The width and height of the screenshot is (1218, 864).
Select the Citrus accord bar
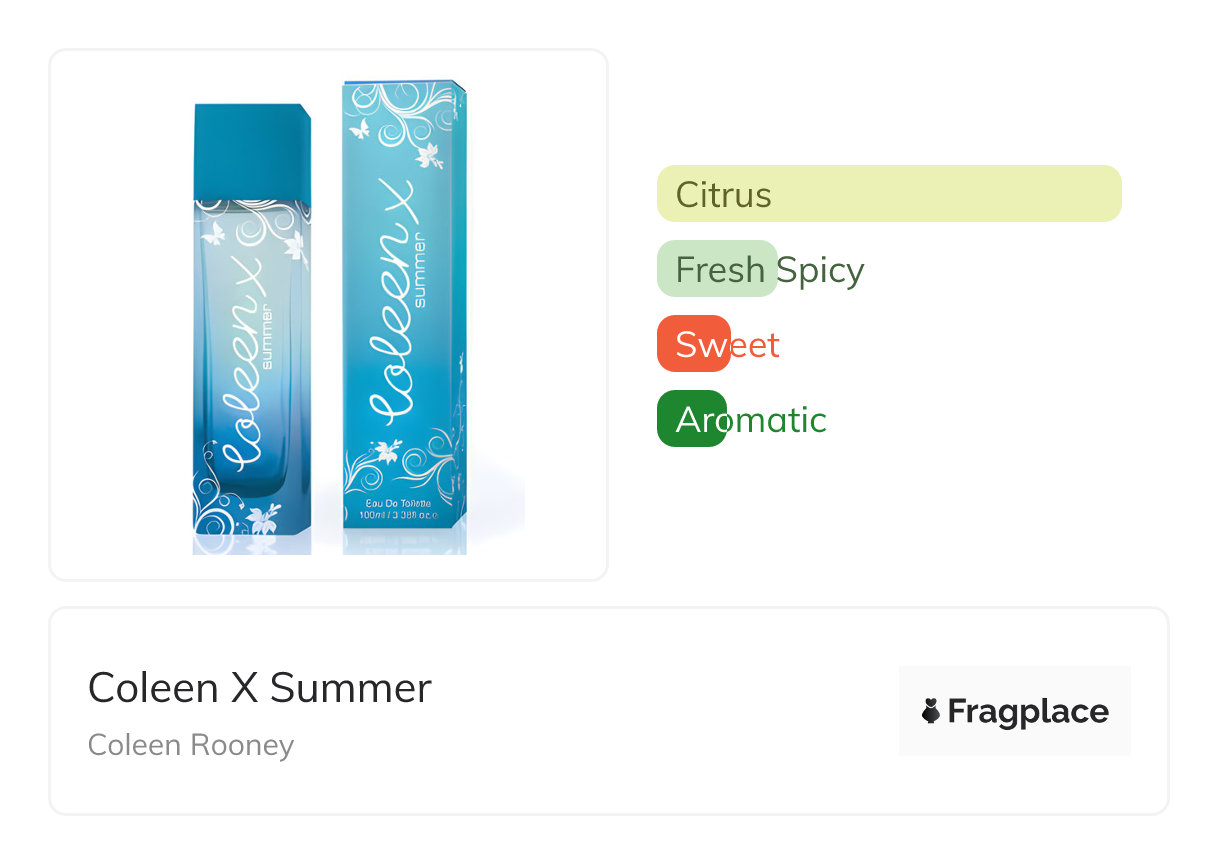[x=888, y=194]
